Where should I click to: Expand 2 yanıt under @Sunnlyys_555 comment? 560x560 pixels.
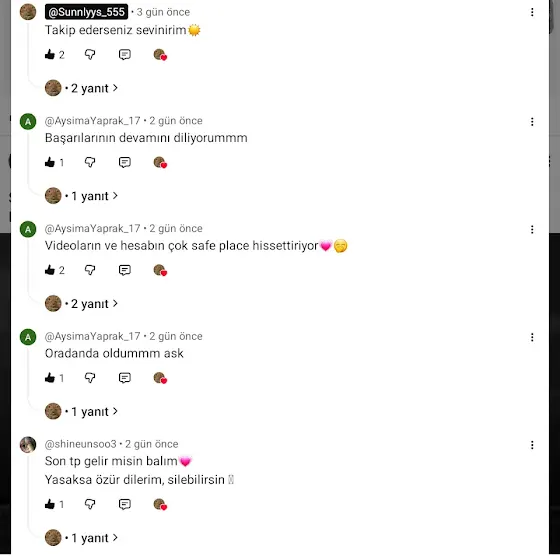(81, 88)
